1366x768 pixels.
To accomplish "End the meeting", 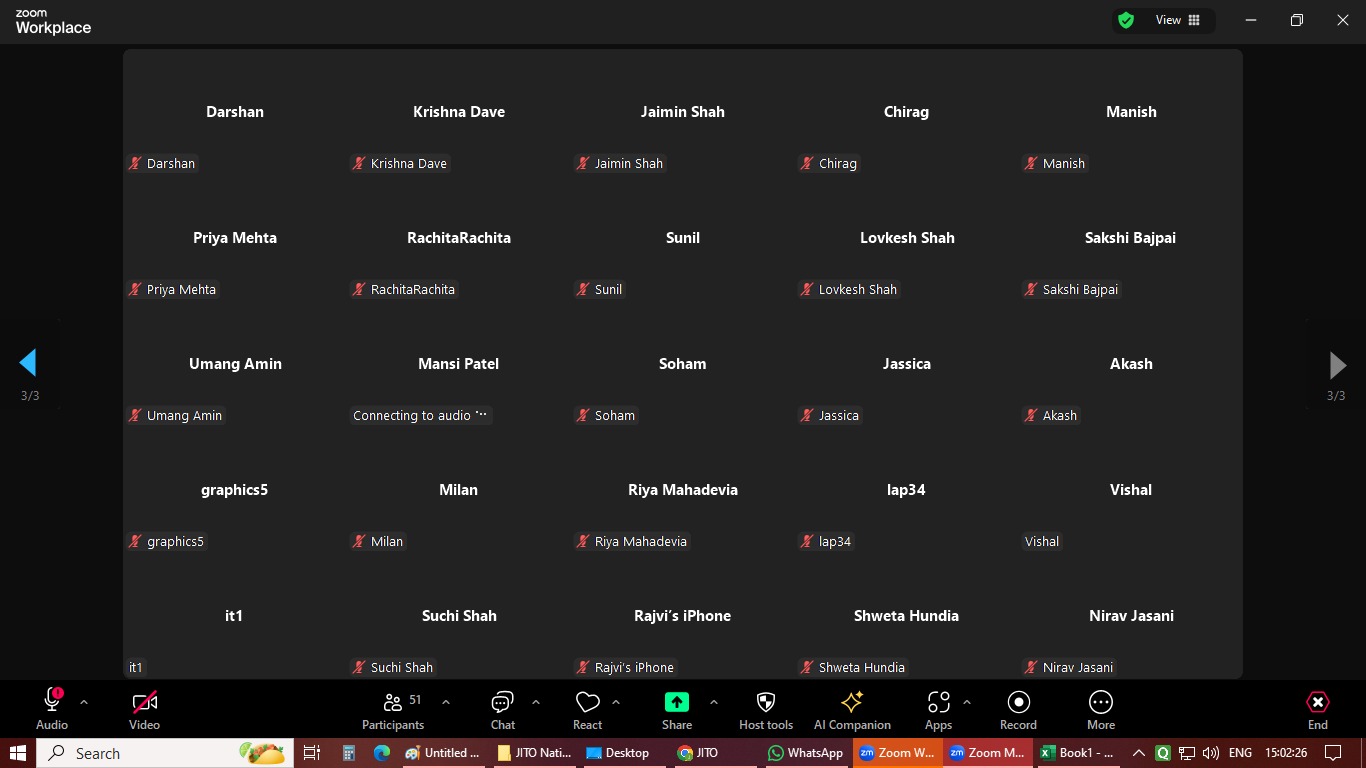I will tap(1317, 710).
